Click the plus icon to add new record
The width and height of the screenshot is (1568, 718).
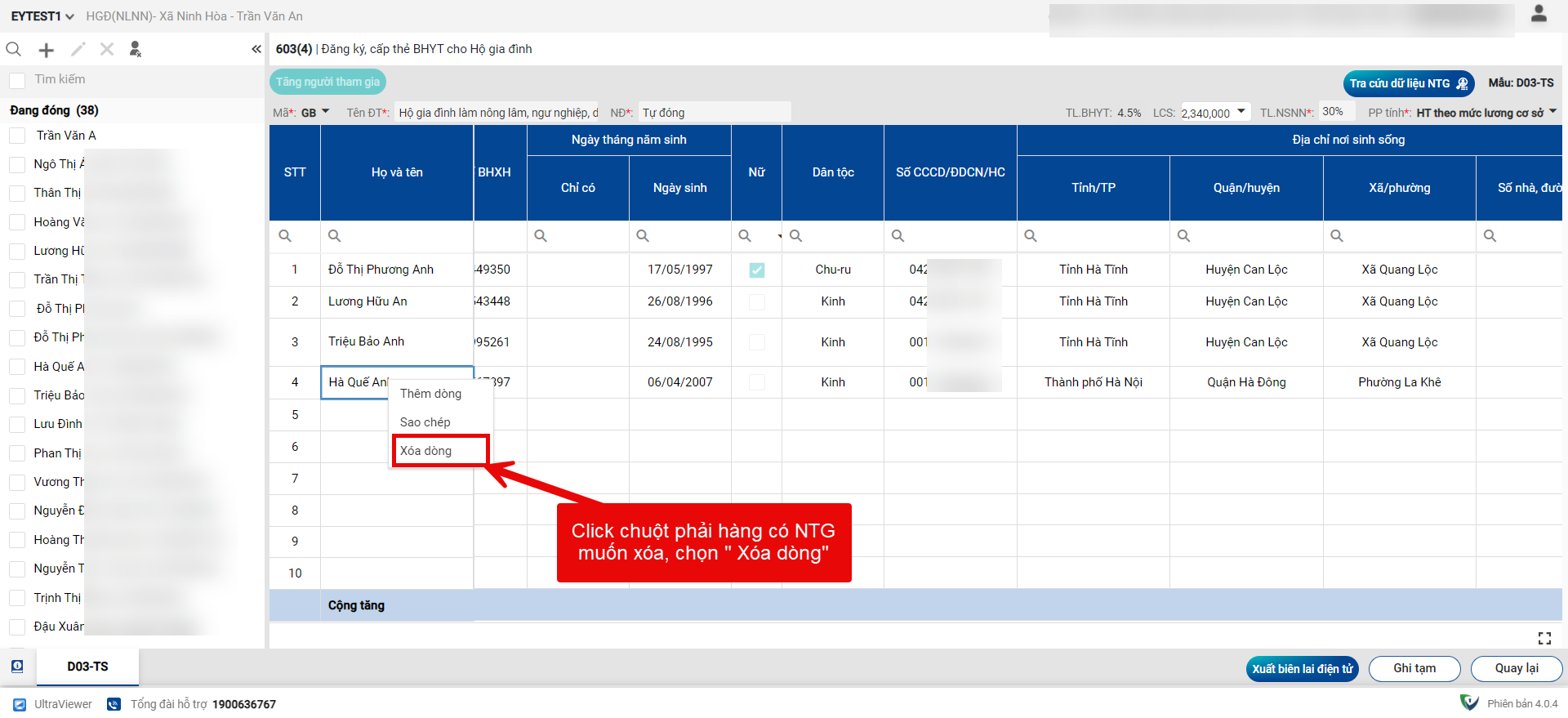(x=47, y=50)
